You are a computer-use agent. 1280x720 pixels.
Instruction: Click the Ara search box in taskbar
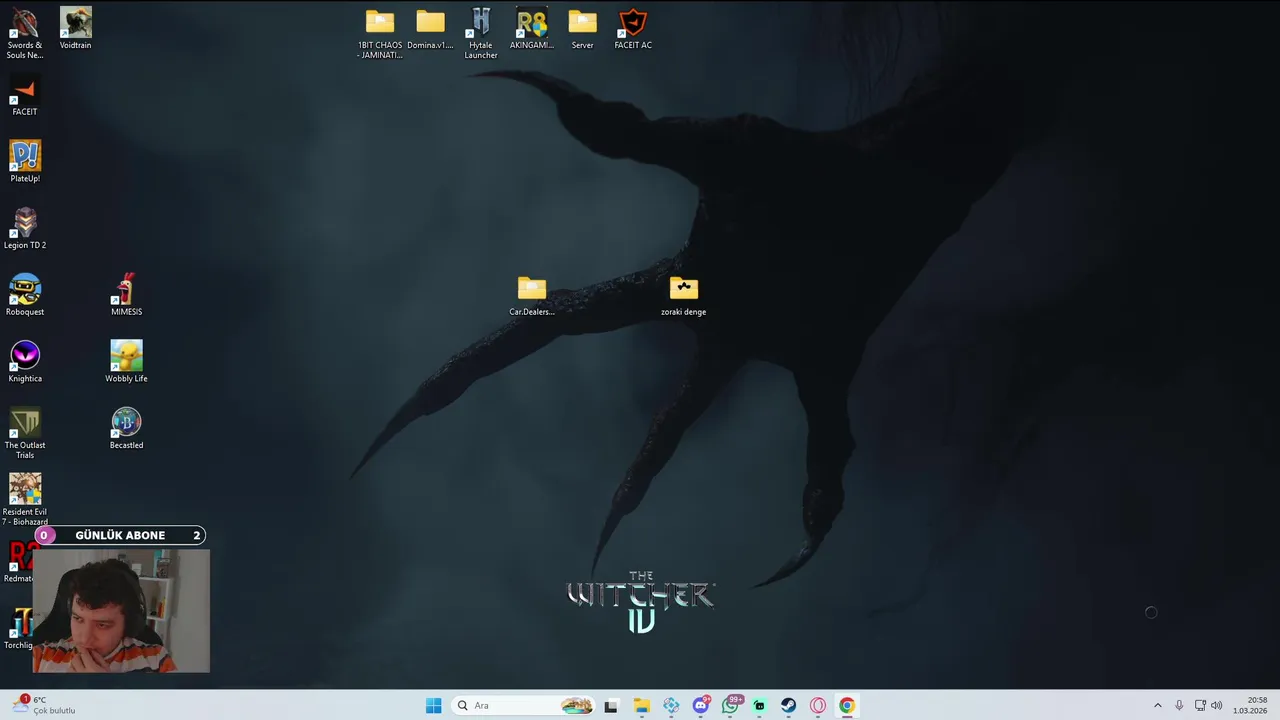[x=524, y=706]
